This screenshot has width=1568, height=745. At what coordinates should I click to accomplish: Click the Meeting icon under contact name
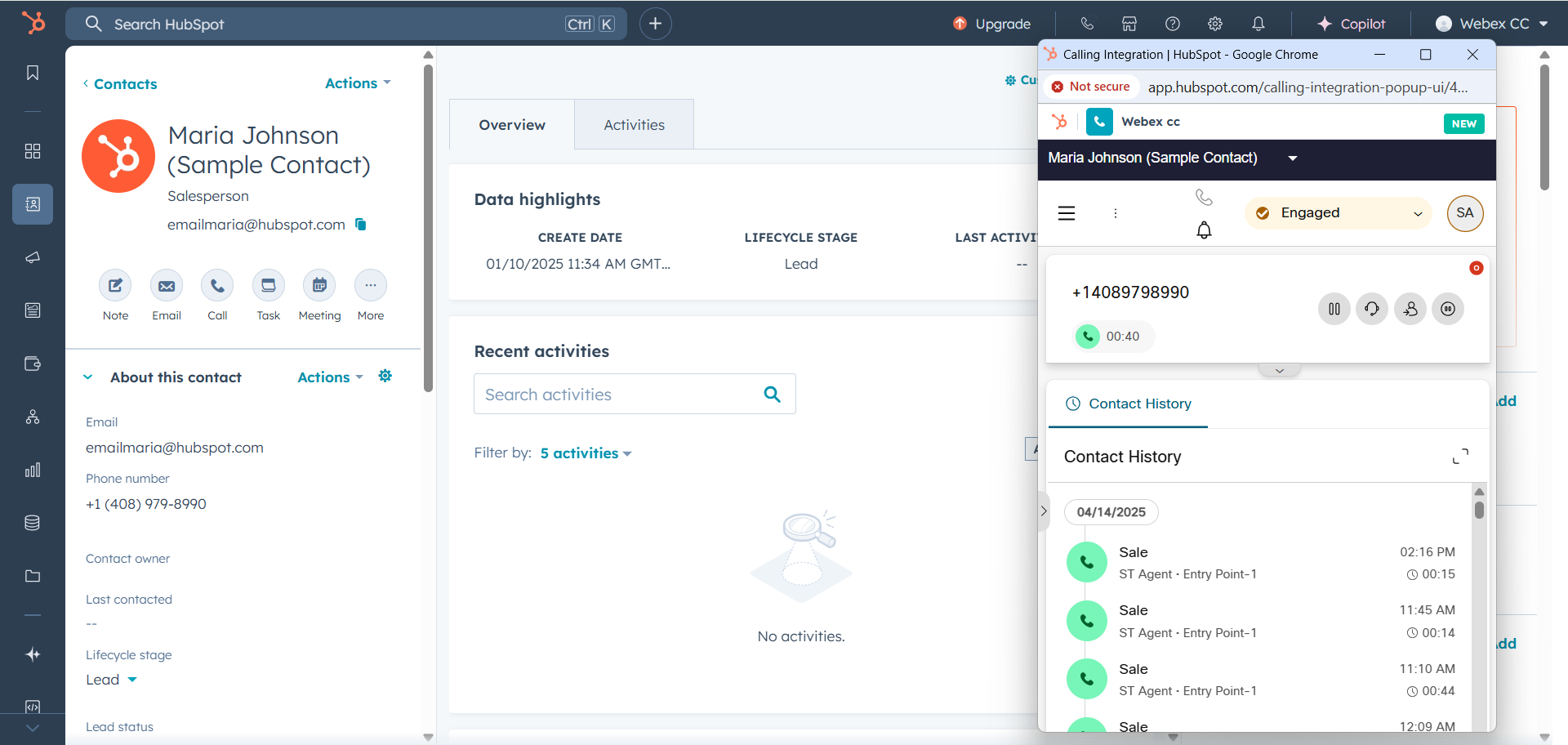319,286
